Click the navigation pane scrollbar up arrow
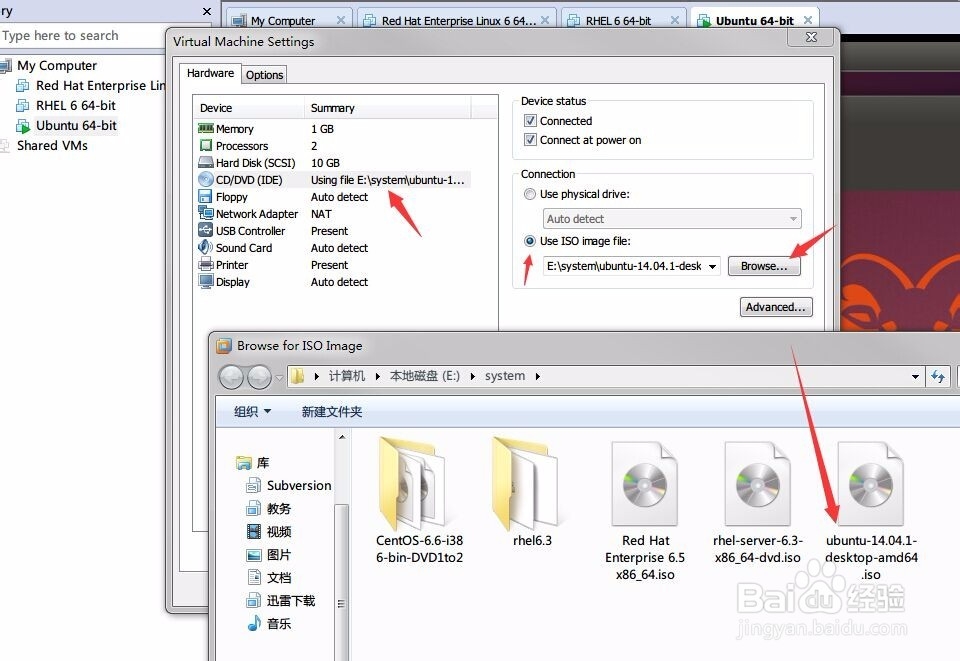 tap(342, 437)
